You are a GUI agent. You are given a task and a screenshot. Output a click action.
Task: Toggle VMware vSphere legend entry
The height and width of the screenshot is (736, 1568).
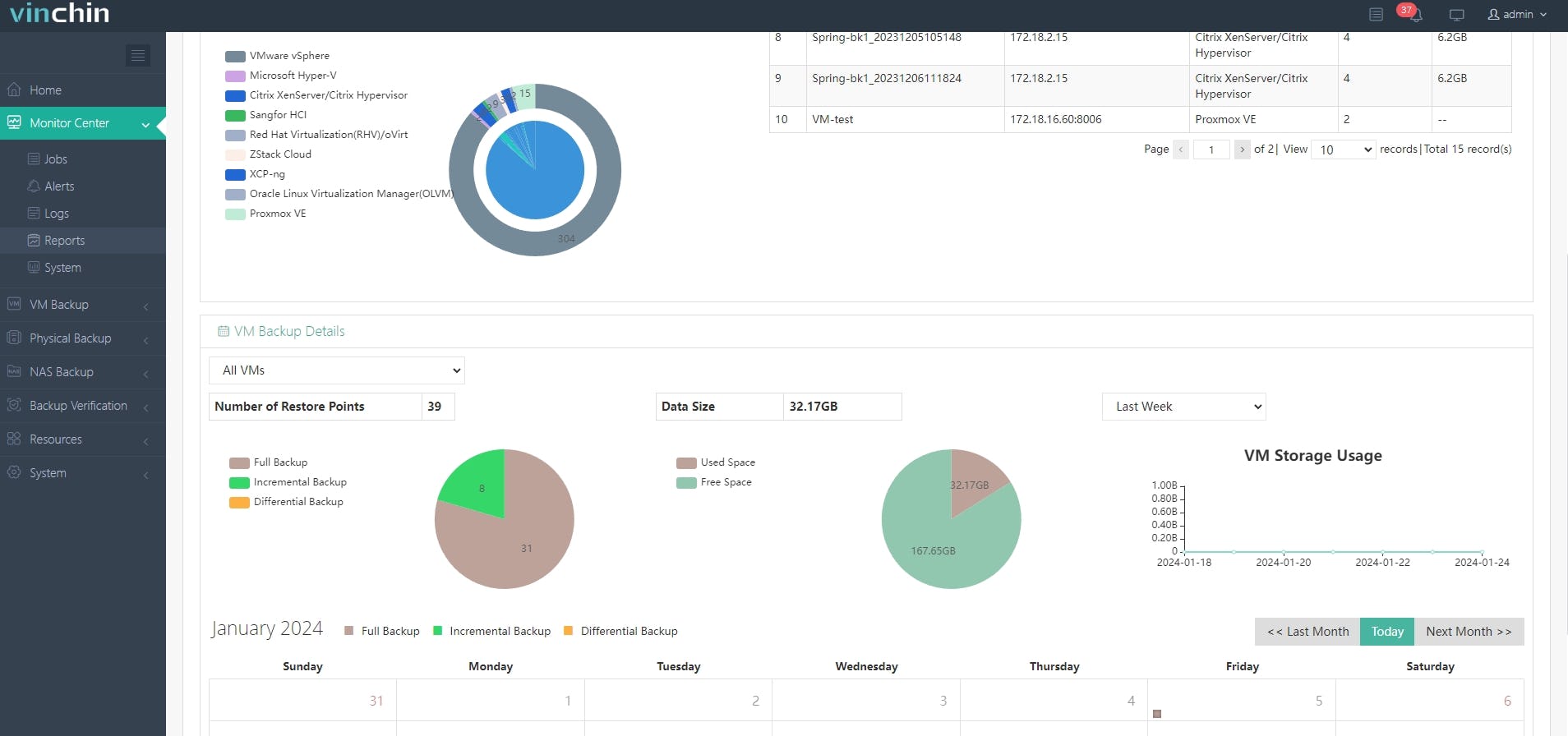[278, 56]
